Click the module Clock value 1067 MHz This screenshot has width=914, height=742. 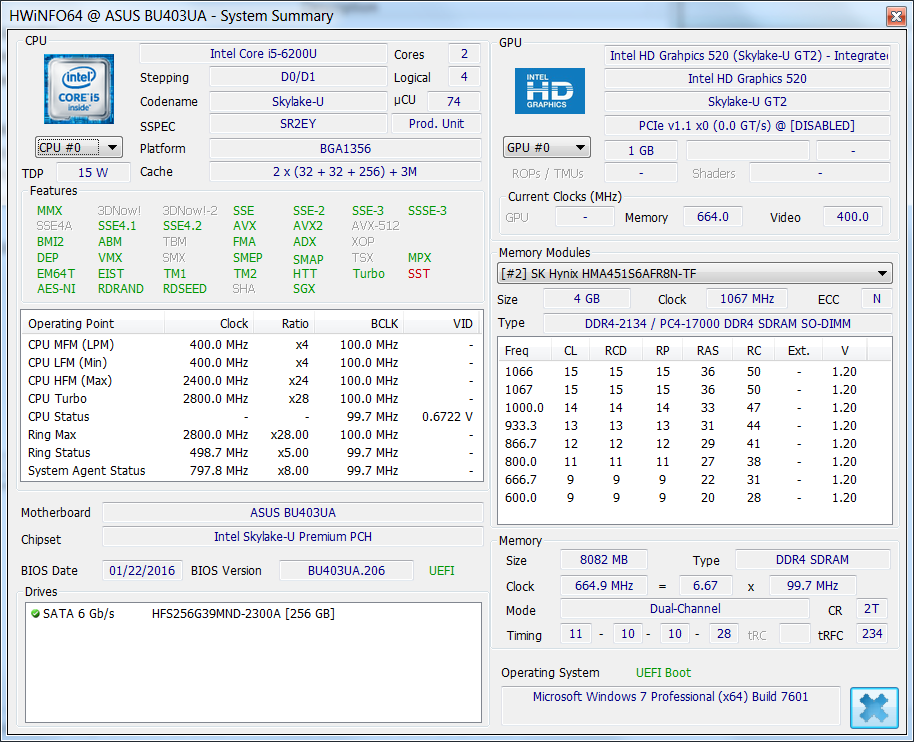tap(747, 299)
